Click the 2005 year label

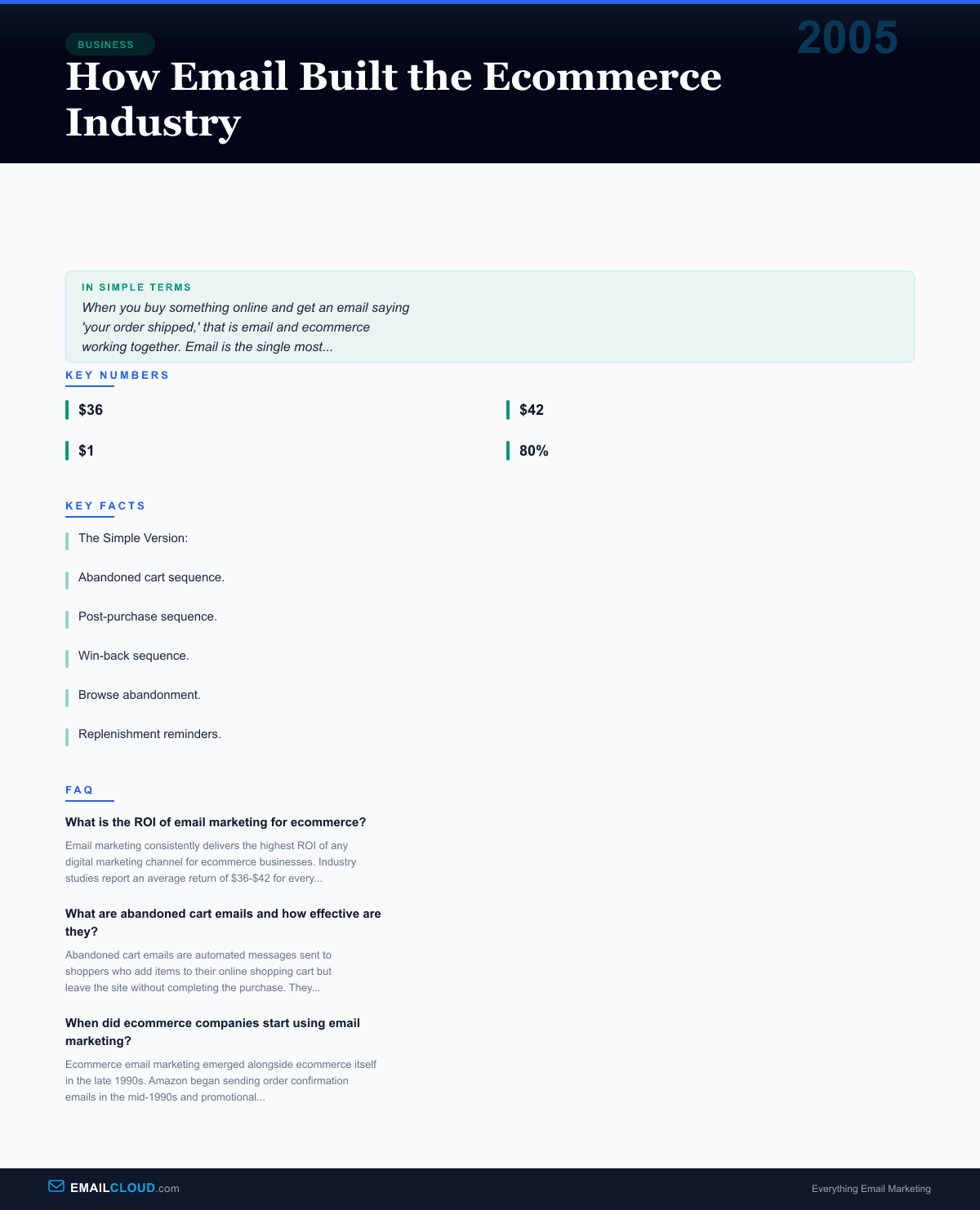click(847, 38)
